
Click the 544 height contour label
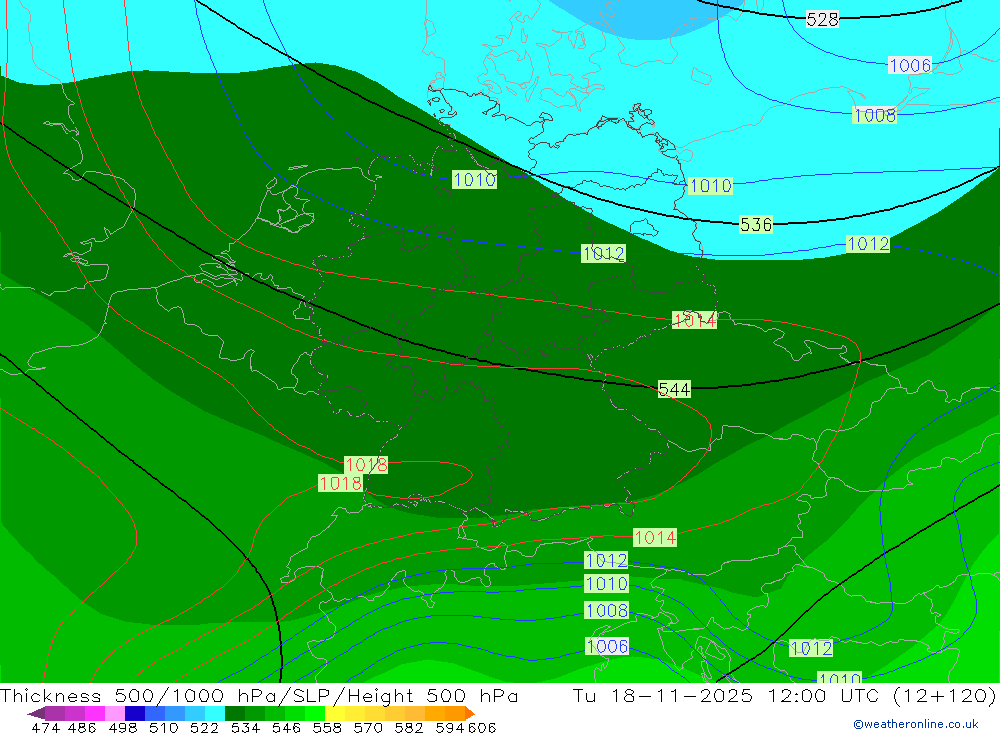674,389
